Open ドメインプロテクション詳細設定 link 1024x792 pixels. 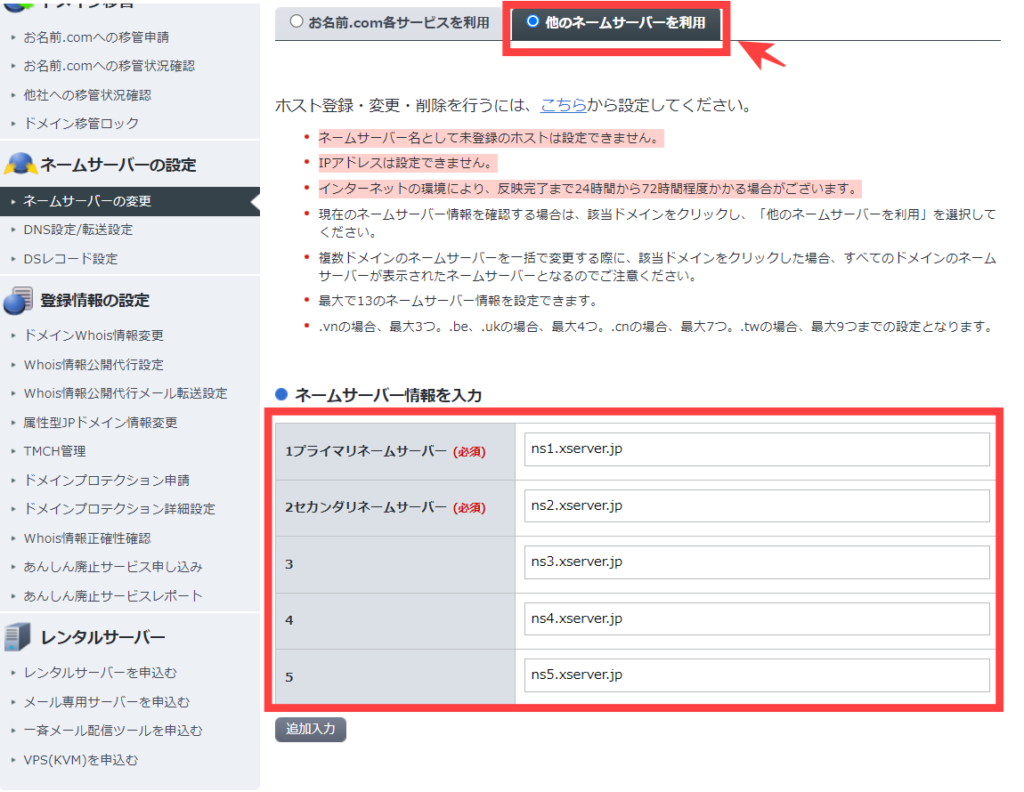tap(120, 509)
